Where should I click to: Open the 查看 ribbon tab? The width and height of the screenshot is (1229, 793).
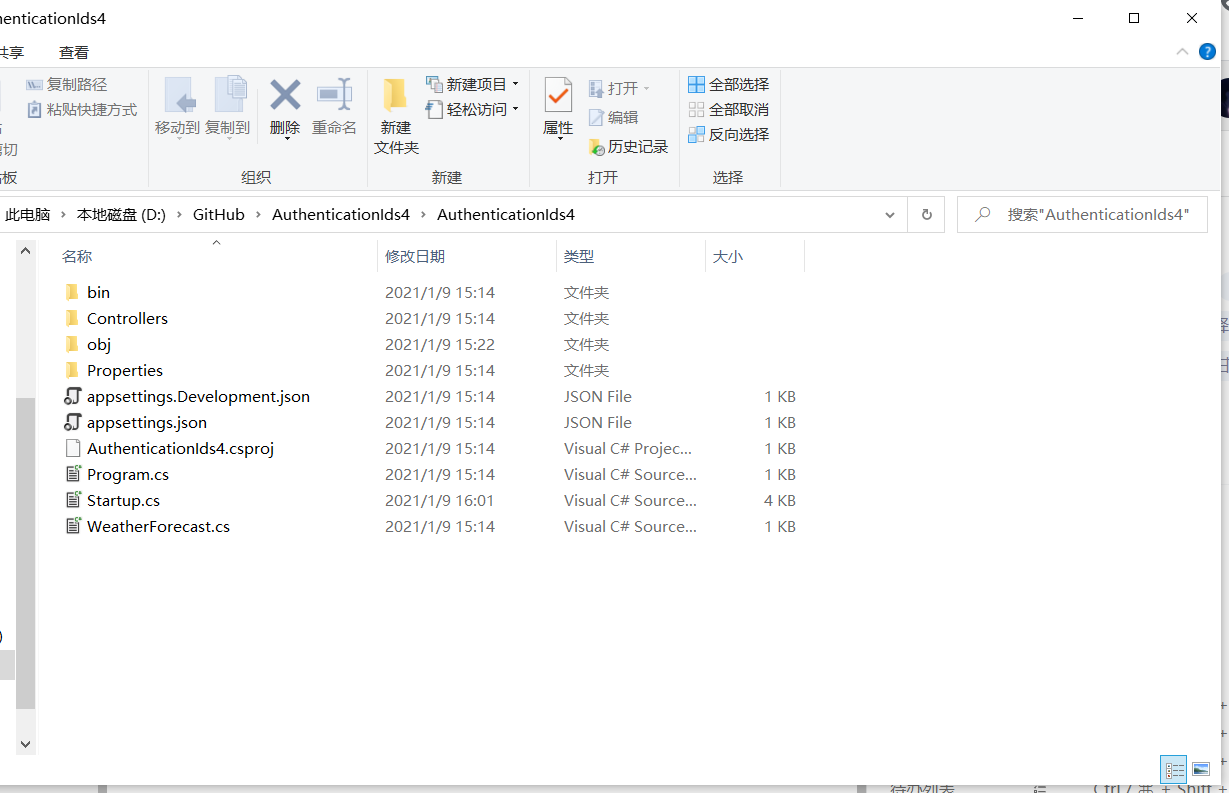(x=74, y=53)
